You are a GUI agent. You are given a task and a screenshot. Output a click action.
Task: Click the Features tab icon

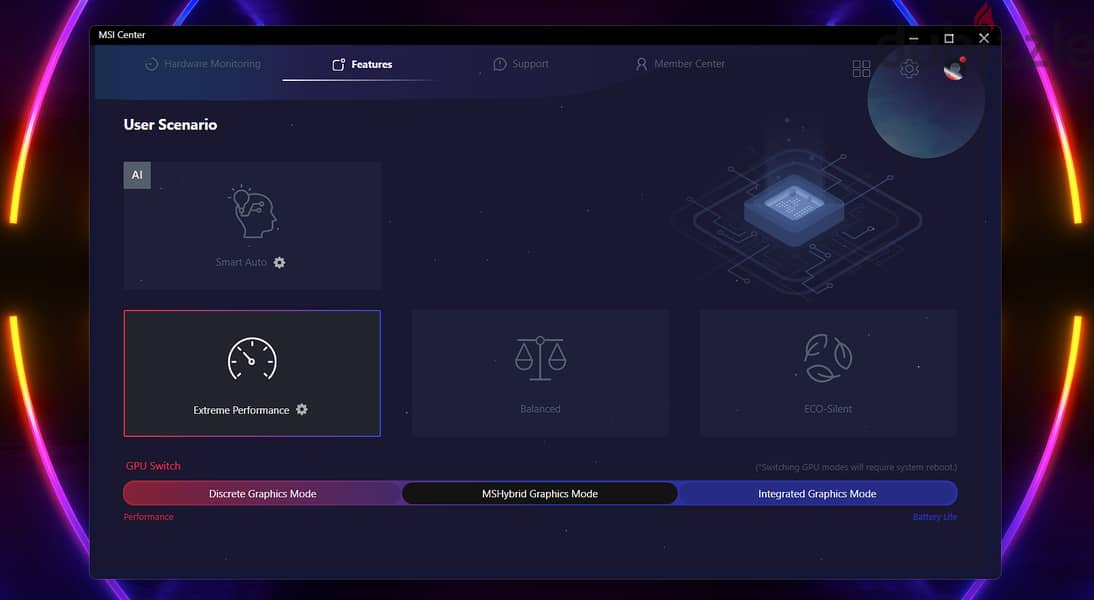338,64
